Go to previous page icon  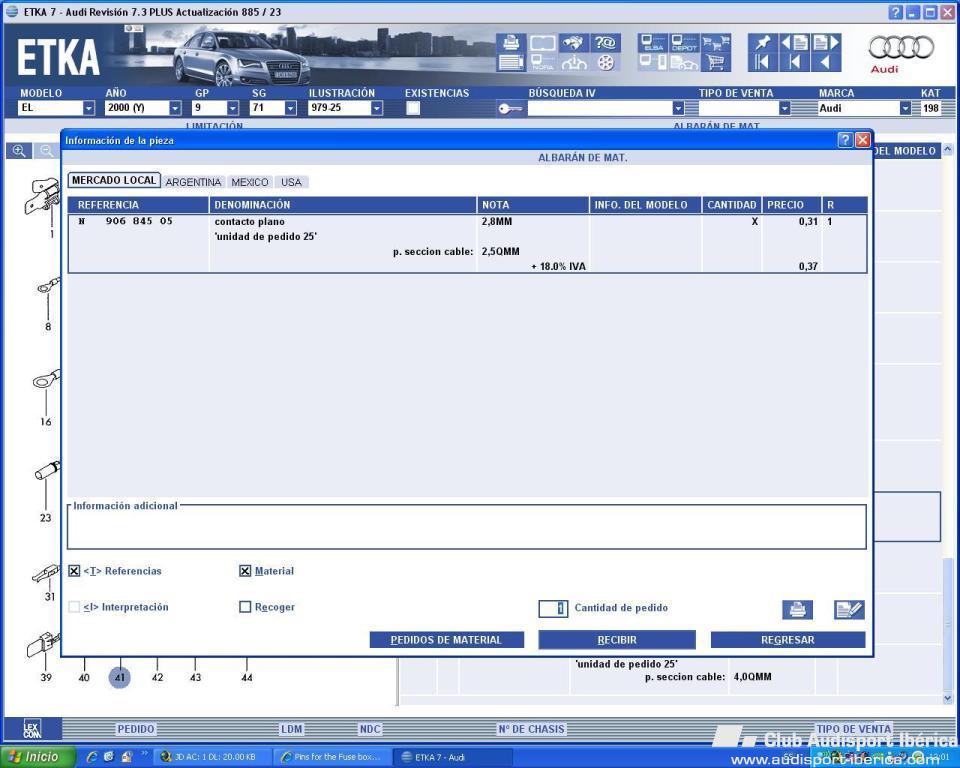point(794,42)
